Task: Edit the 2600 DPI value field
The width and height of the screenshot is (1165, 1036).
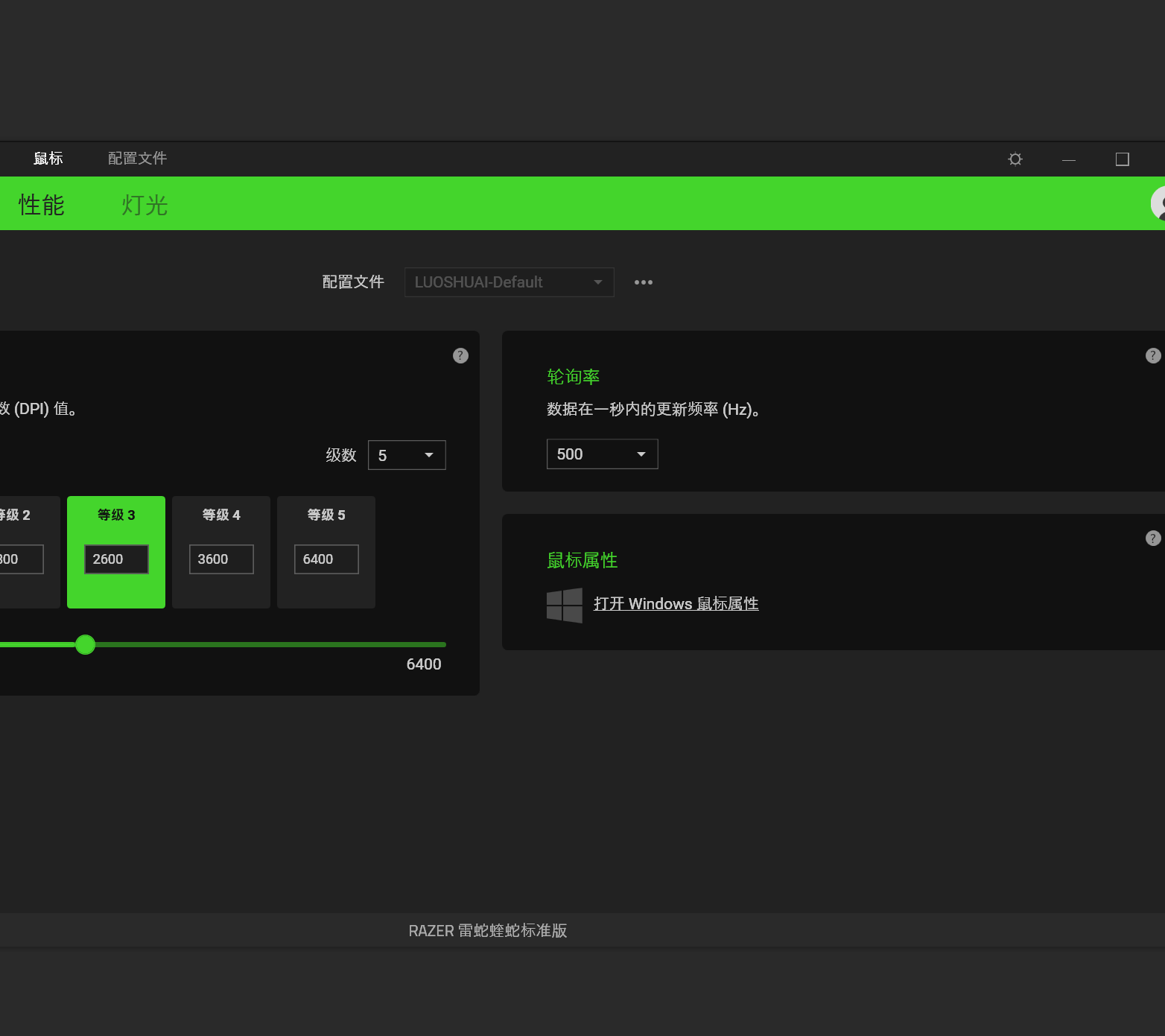Action: [x=115, y=559]
